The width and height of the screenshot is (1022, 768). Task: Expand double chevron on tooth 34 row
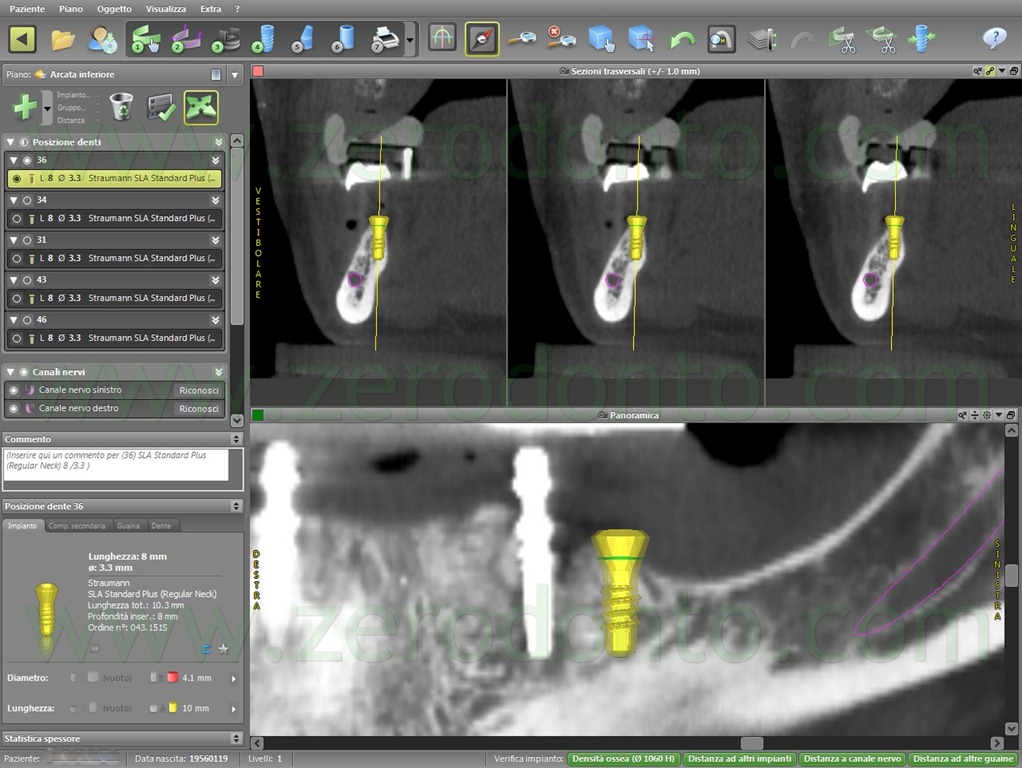click(215, 200)
